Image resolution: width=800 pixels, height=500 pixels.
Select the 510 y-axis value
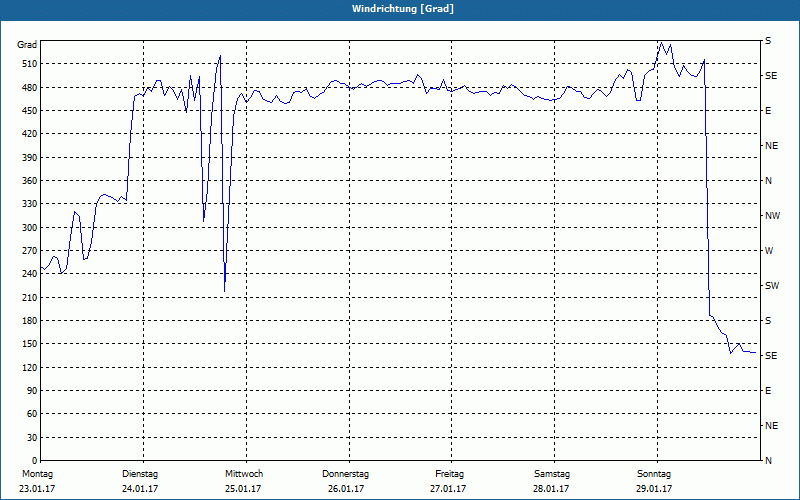(x=30, y=64)
